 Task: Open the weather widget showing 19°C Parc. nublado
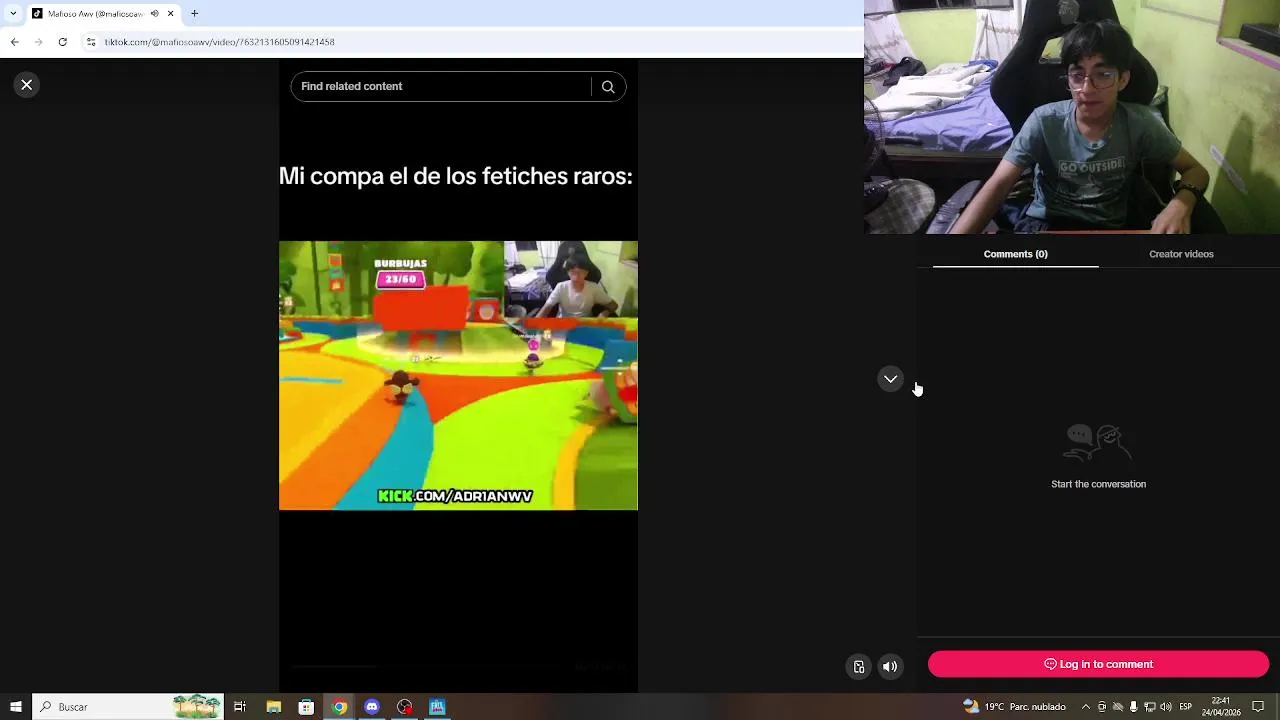[1014, 707]
